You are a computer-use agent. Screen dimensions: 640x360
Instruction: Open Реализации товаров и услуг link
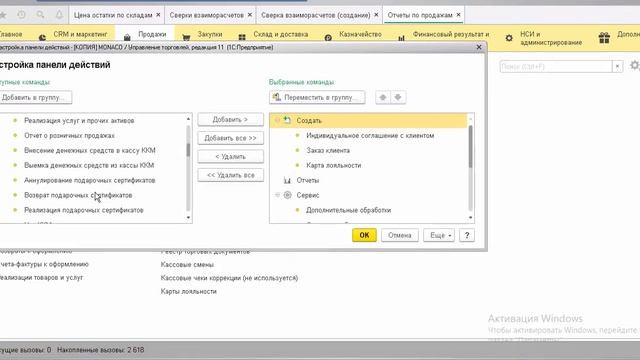click(x=41, y=278)
